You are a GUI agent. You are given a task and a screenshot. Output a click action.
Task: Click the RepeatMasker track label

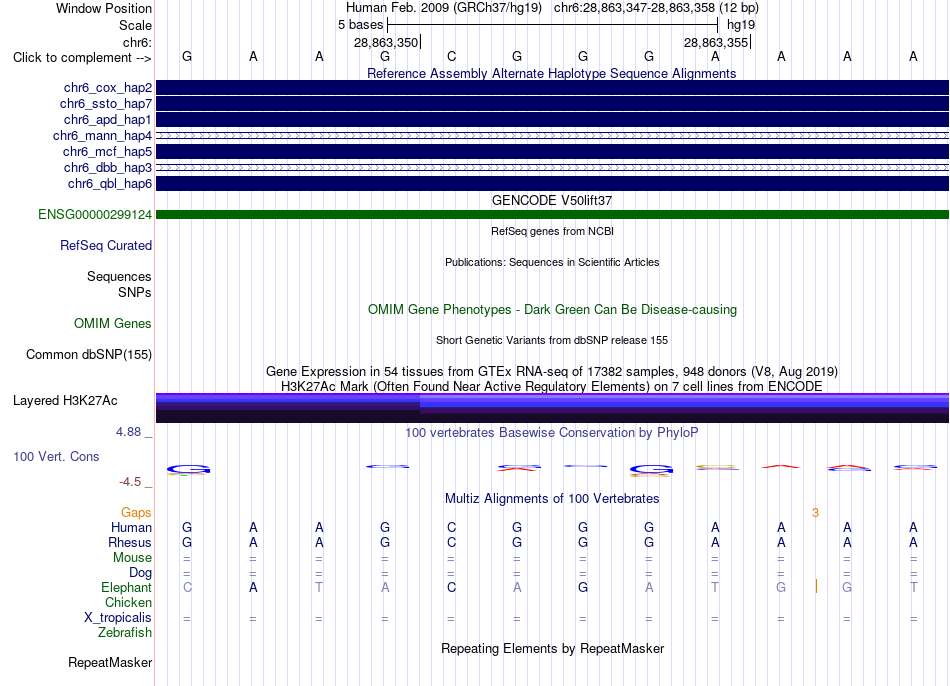tap(110, 662)
